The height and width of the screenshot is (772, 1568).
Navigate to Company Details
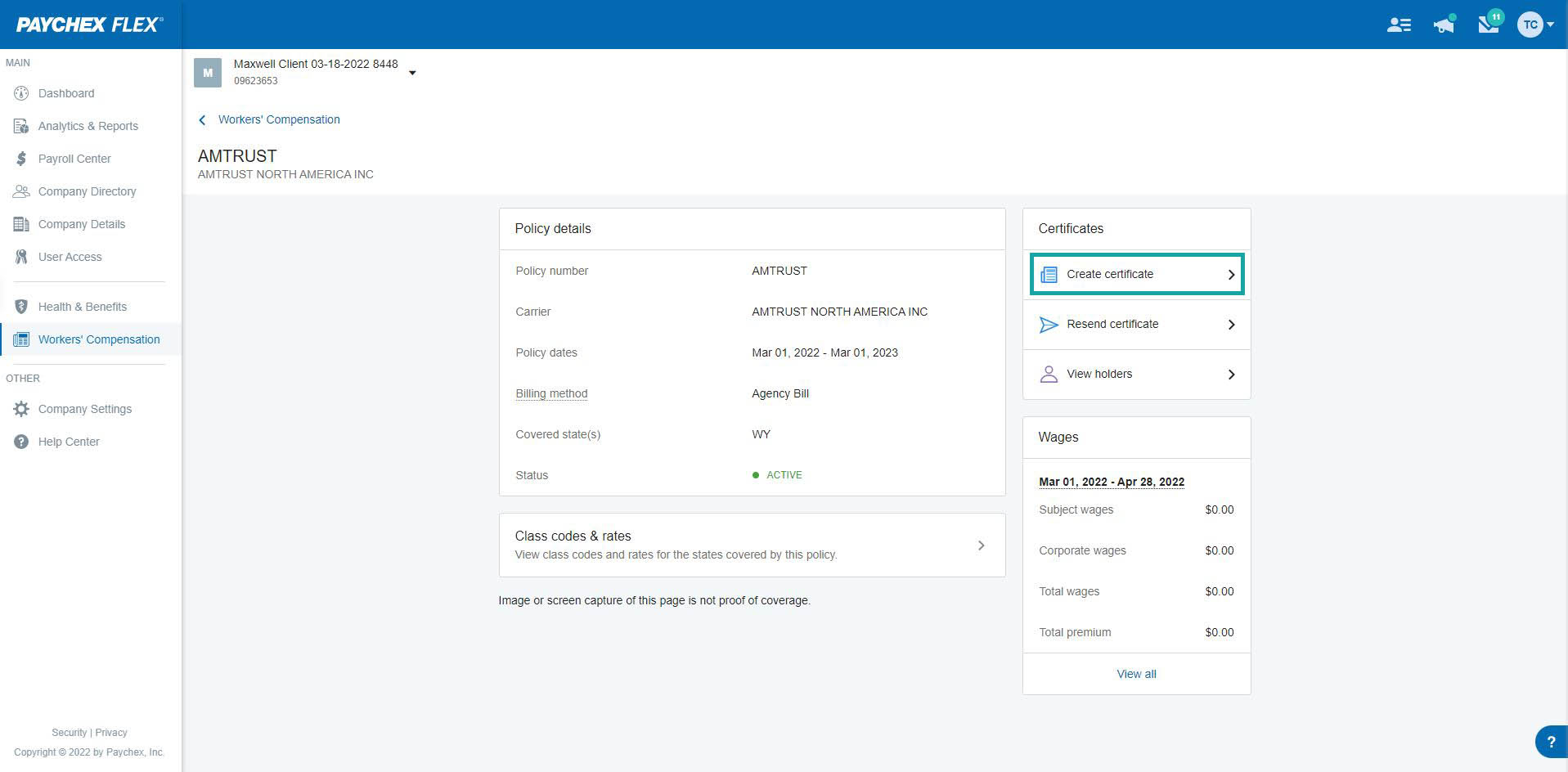[82, 224]
